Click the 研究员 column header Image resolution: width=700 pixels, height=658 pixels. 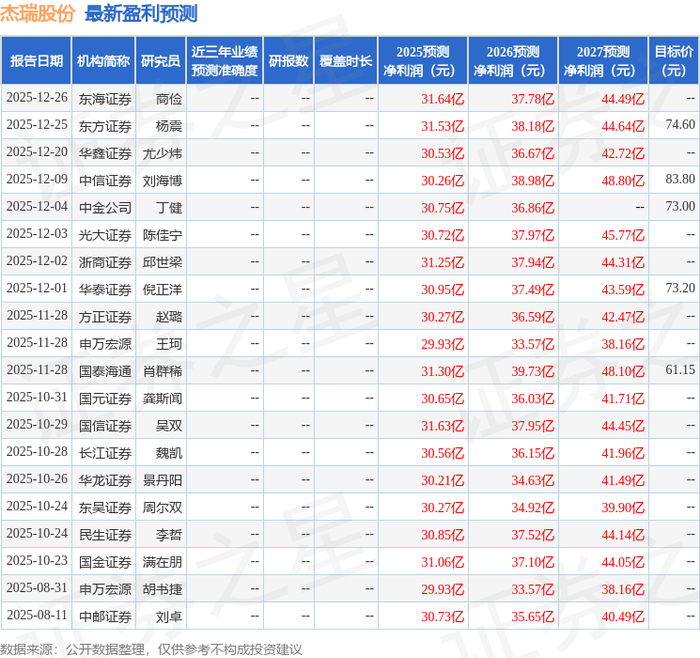161,61
